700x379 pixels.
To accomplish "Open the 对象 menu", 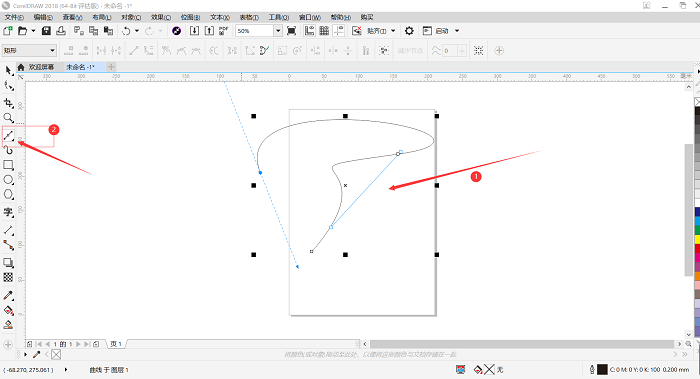I will (x=131, y=17).
